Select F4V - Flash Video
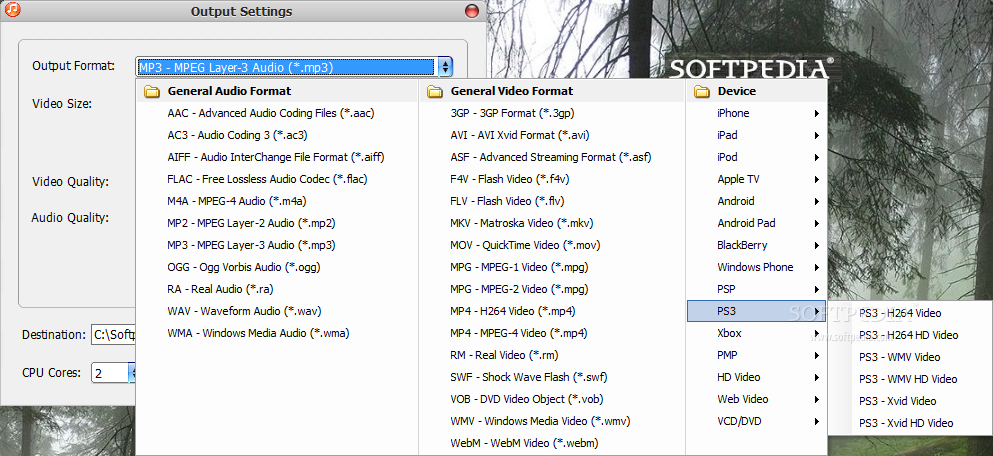The width and height of the screenshot is (993, 456). 509,179
